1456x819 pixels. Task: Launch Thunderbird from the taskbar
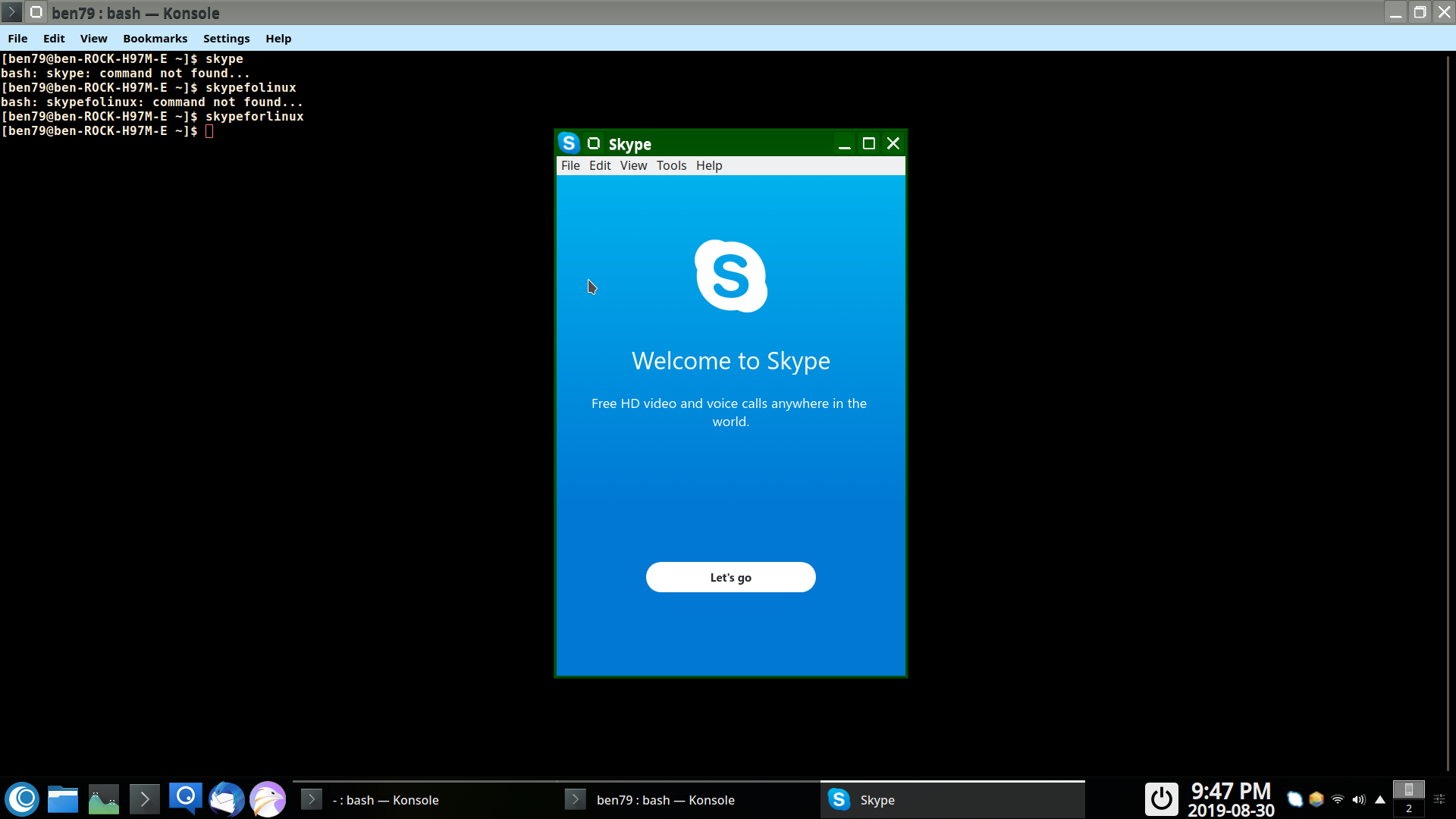[x=227, y=799]
